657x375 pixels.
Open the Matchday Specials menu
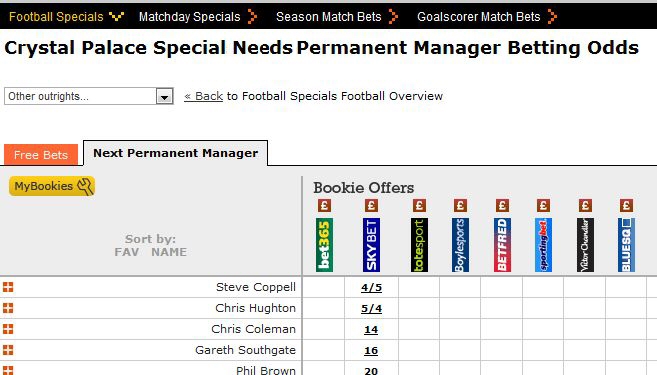[x=197, y=17]
